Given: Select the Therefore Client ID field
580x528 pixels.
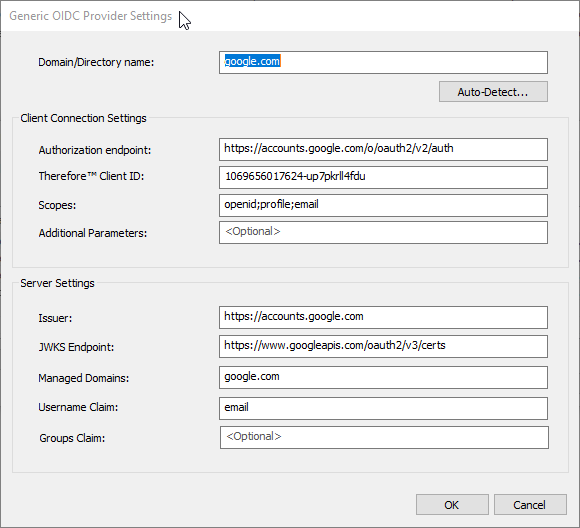Looking at the screenshot, I should pos(383,177).
